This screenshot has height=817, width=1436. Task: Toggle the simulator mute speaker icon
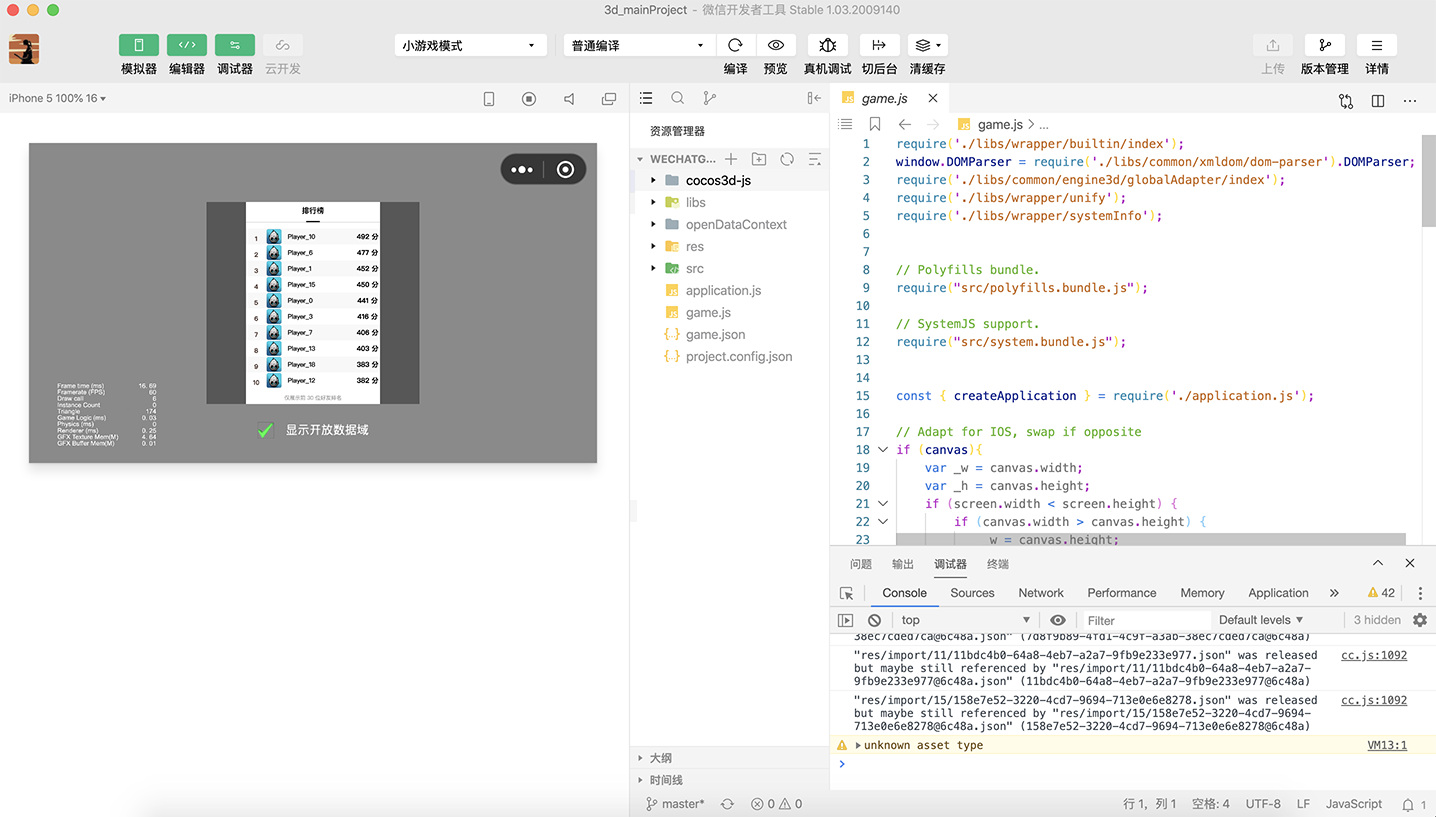[569, 99]
